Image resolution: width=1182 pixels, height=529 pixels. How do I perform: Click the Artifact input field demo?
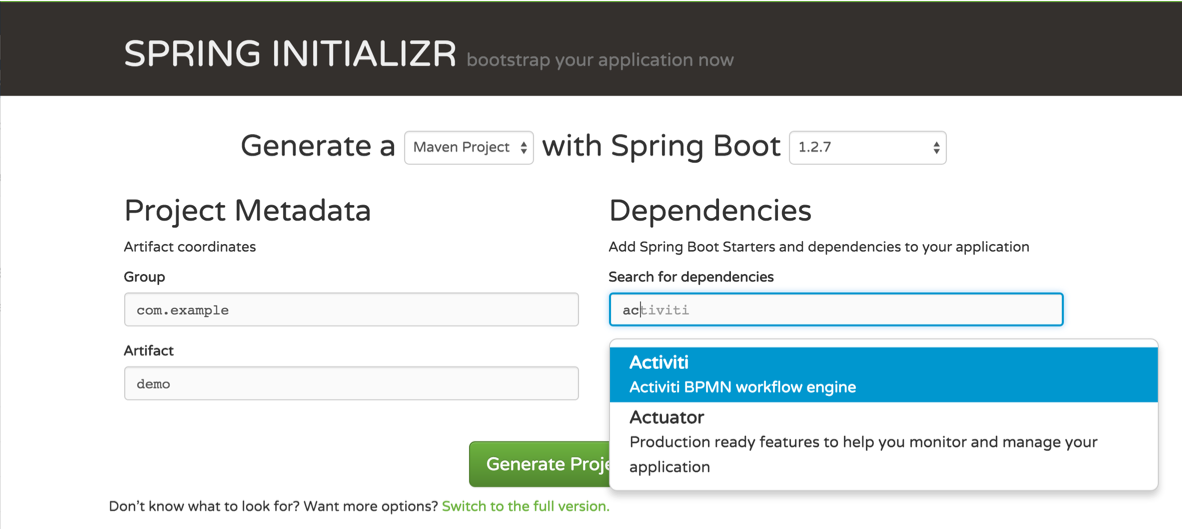pyautogui.click(x=351, y=384)
